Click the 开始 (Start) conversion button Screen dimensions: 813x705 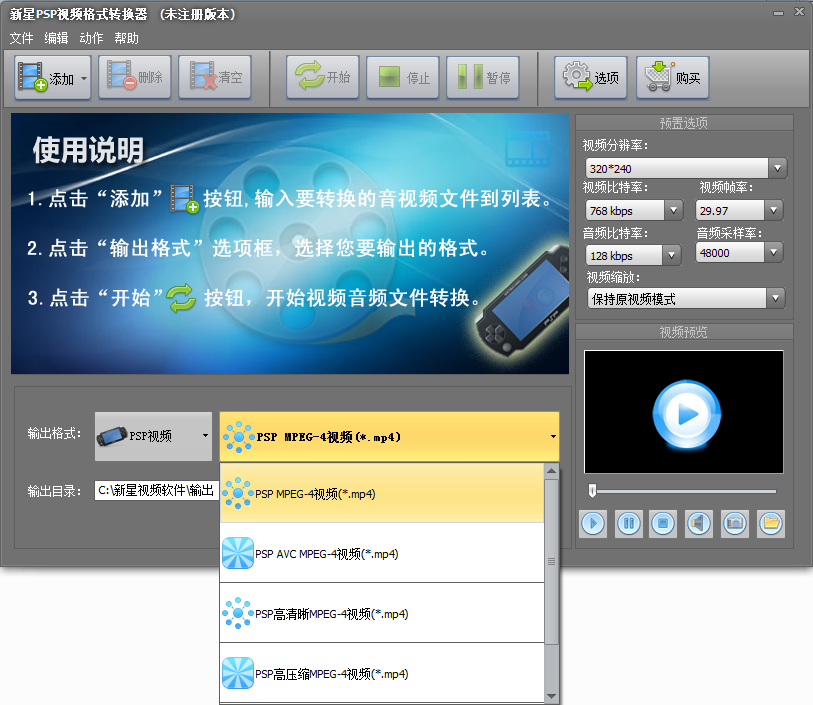point(323,77)
